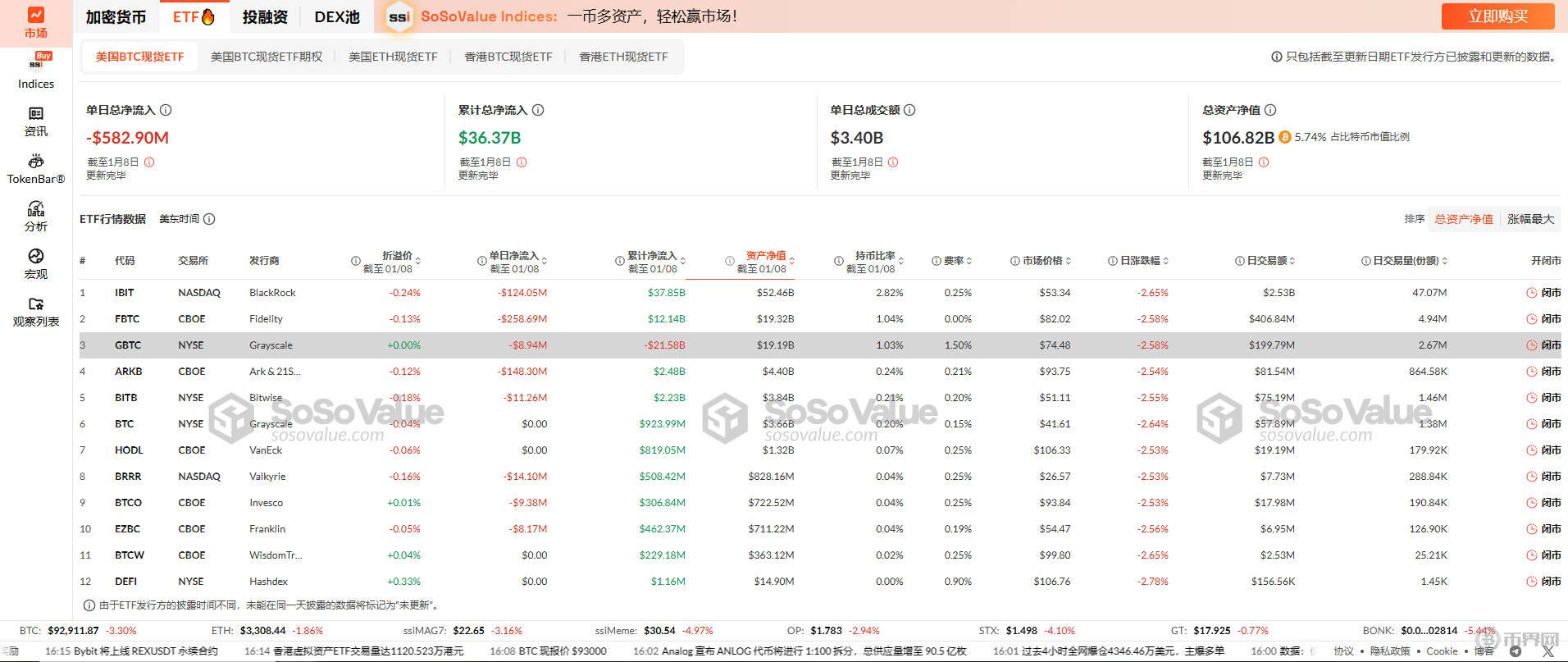The image size is (1568, 662).
Task: Open the 资讯 news sidebar icon
Action: click(36, 121)
